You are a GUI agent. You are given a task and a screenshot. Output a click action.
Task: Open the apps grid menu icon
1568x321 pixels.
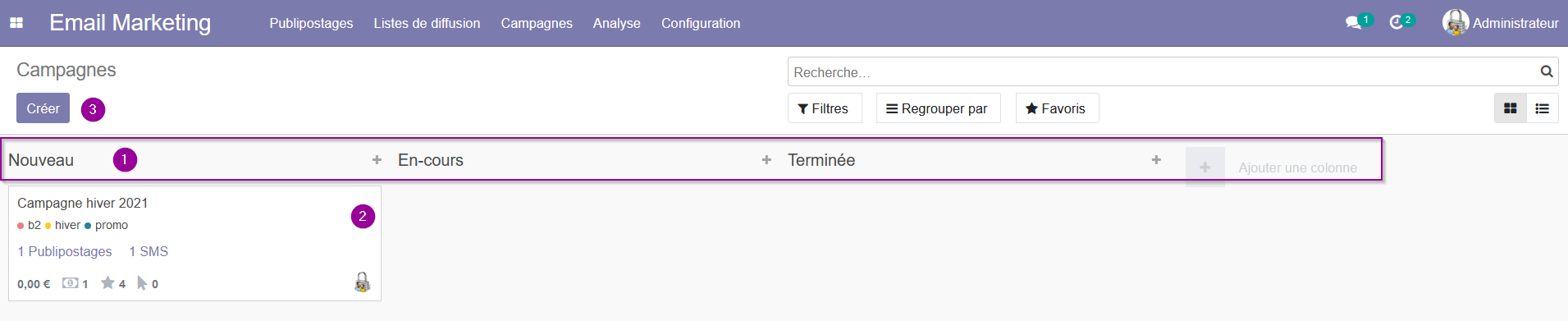coord(16,23)
